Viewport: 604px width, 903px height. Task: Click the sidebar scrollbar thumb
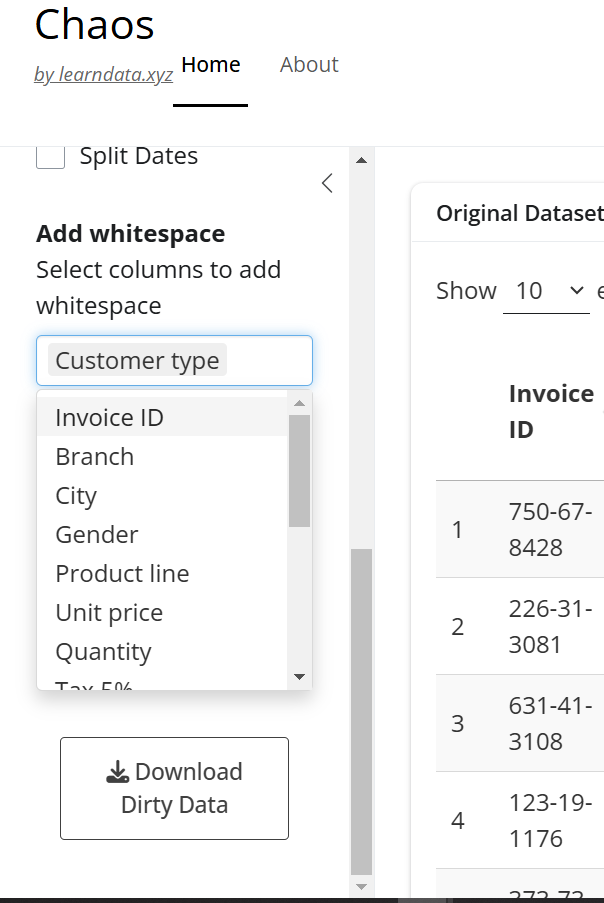click(x=362, y=712)
